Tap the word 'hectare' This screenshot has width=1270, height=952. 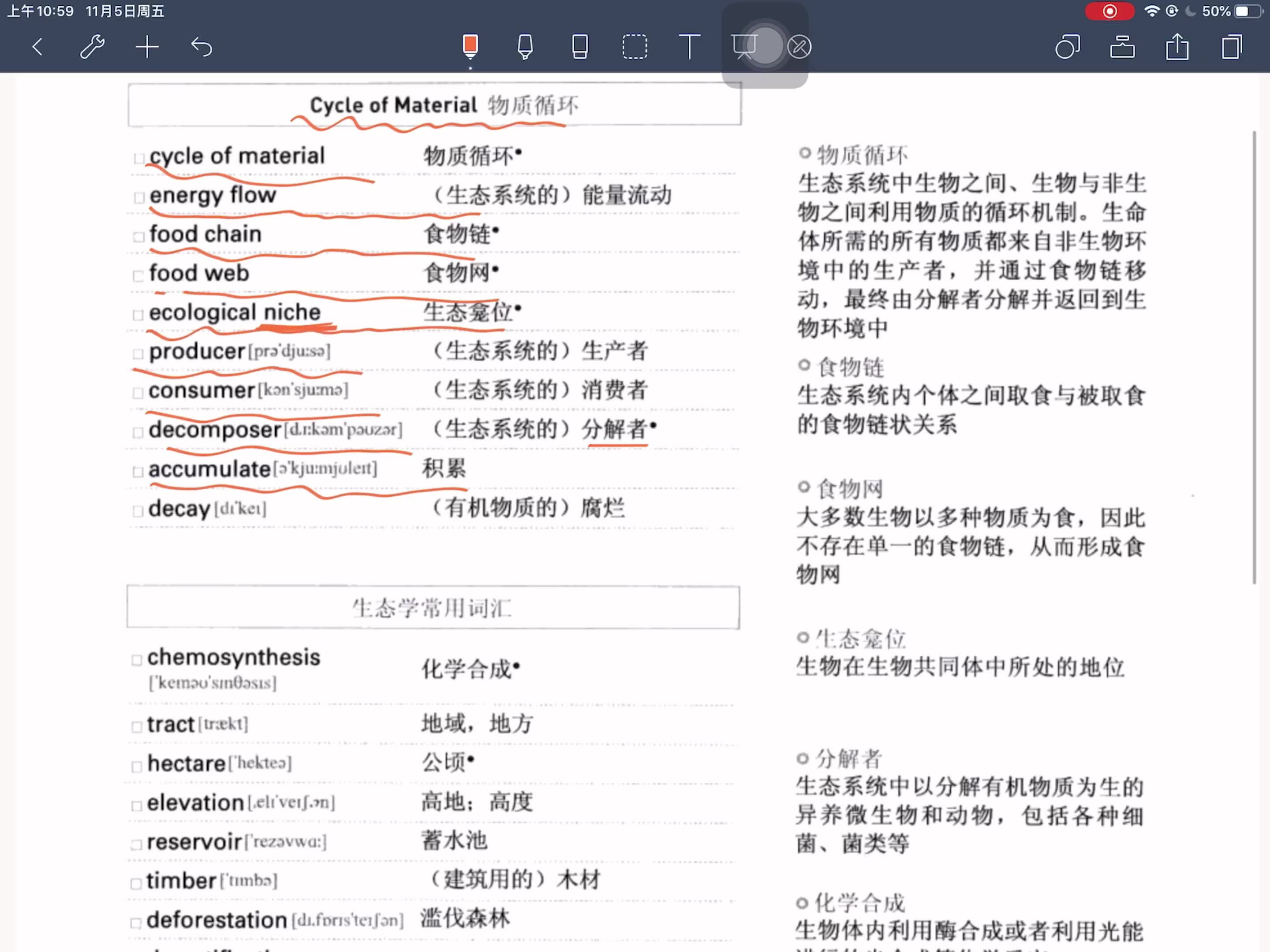[x=187, y=764]
